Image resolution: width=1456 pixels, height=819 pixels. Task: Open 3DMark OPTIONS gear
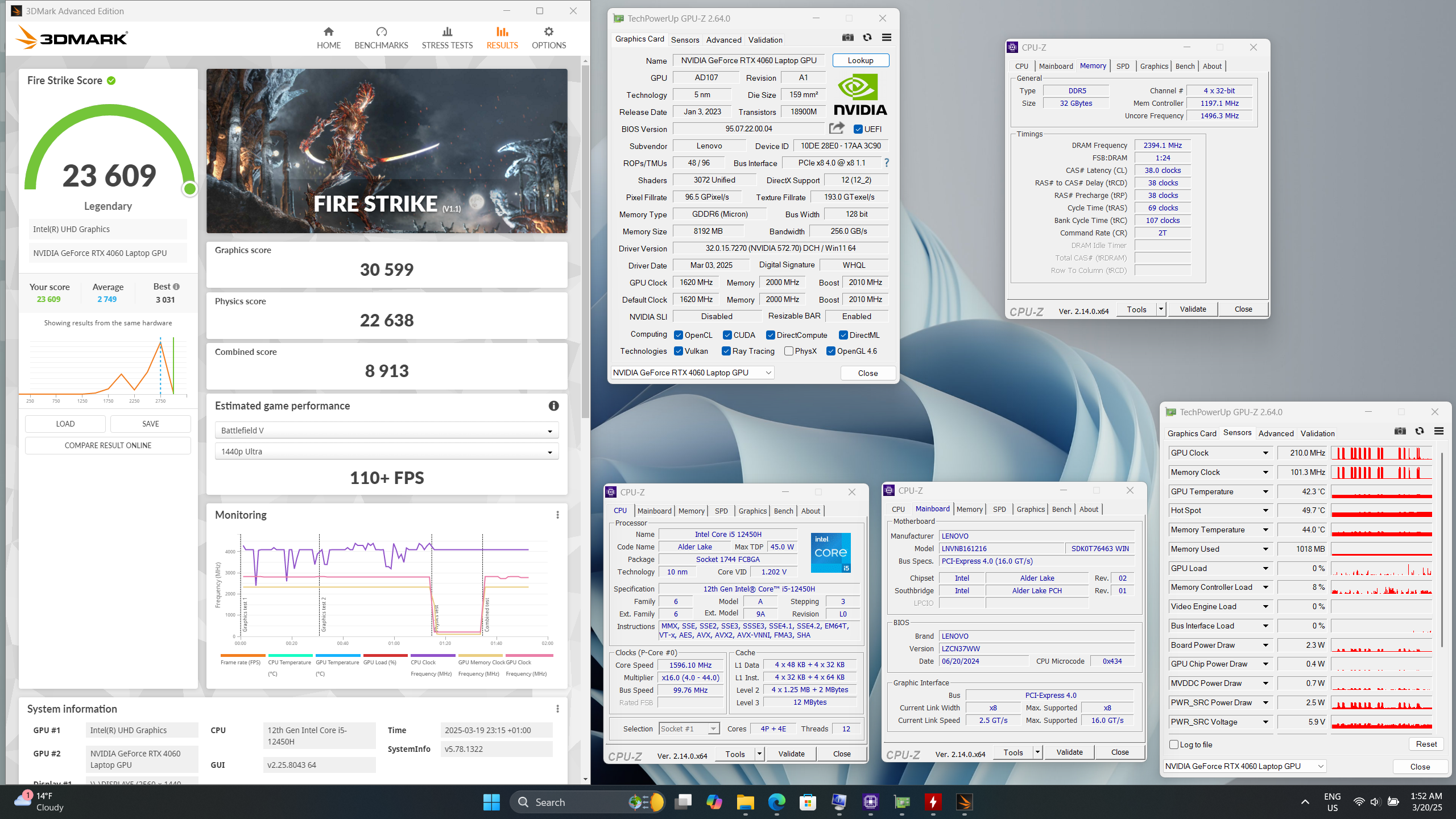(548, 38)
